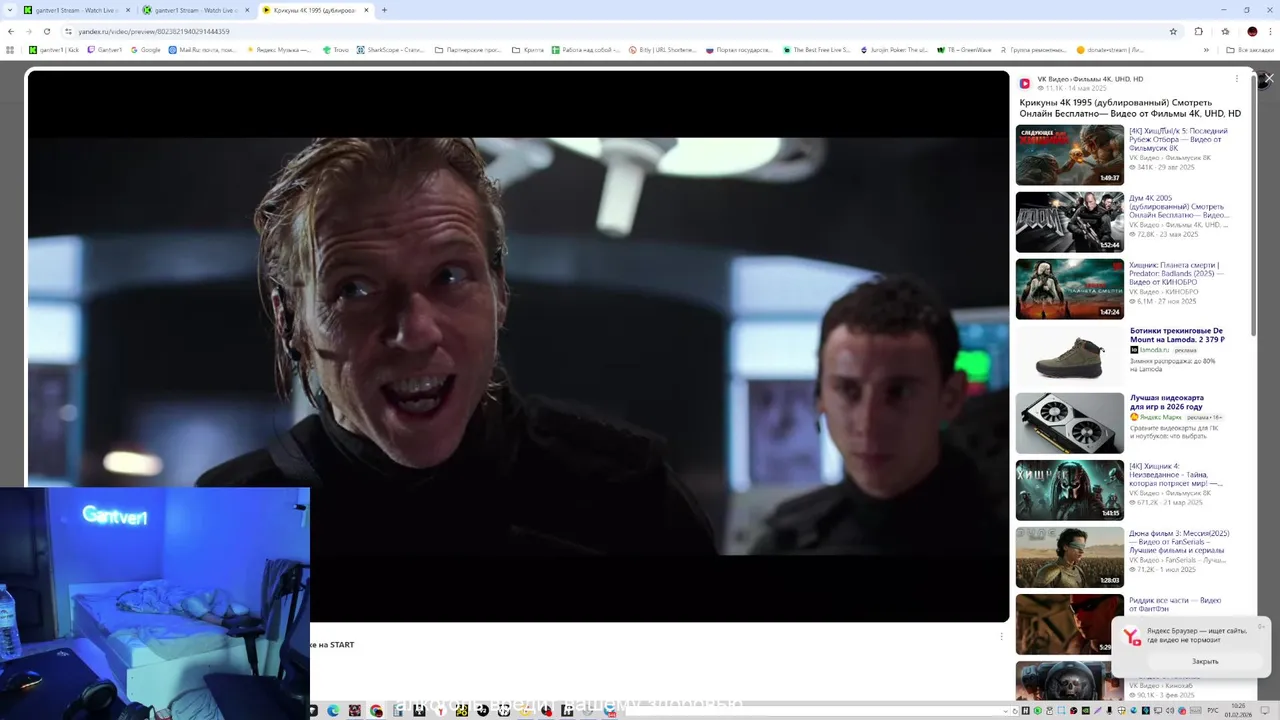Open the browser three-dot menu
Viewport: 1280px width, 720px height.
(x=1270, y=31)
